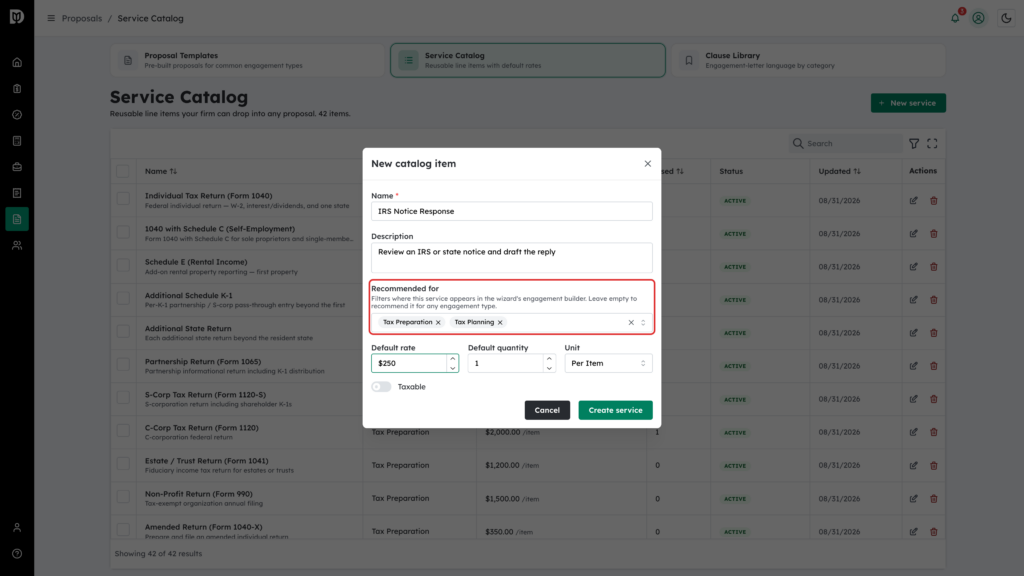Open the Home icon in the sidebar
The height and width of the screenshot is (576, 1024).
click(x=17, y=63)
